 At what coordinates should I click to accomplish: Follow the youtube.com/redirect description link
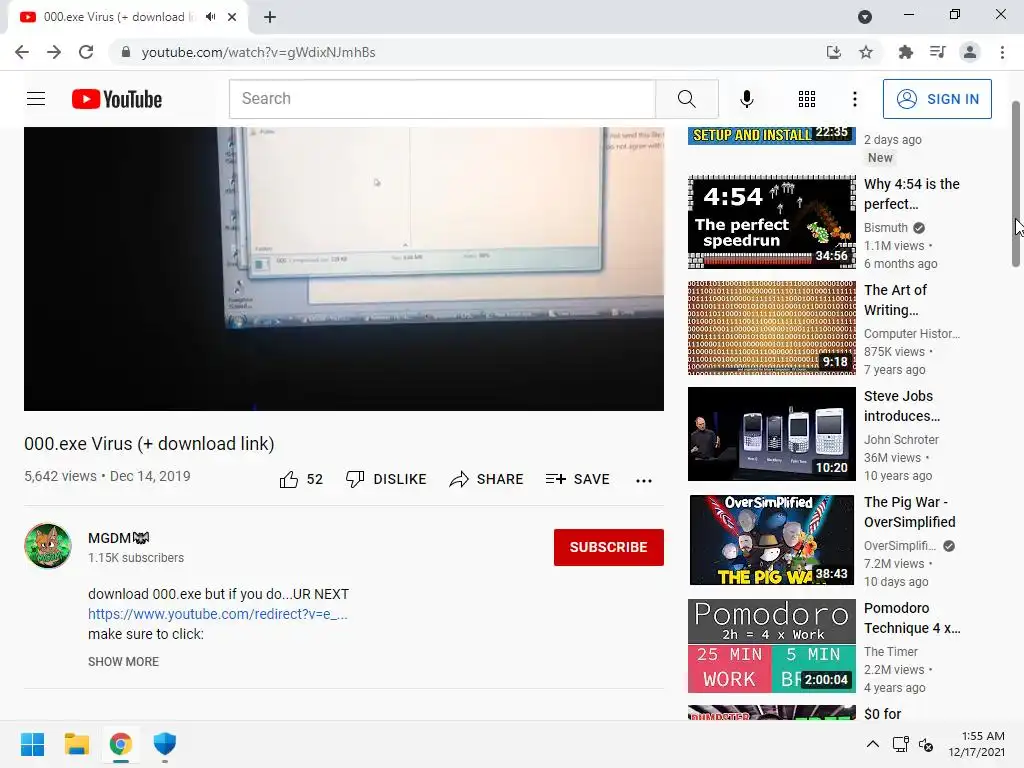(217, 614)
